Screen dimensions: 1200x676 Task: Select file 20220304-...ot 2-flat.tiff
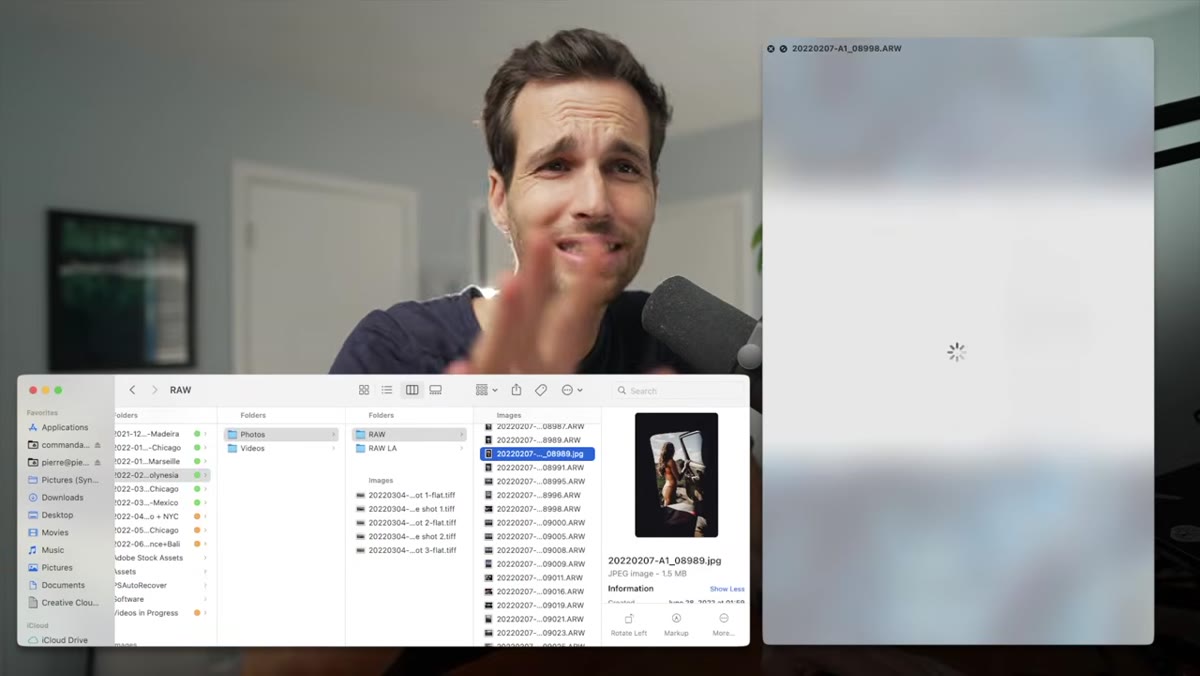(406, 523)
